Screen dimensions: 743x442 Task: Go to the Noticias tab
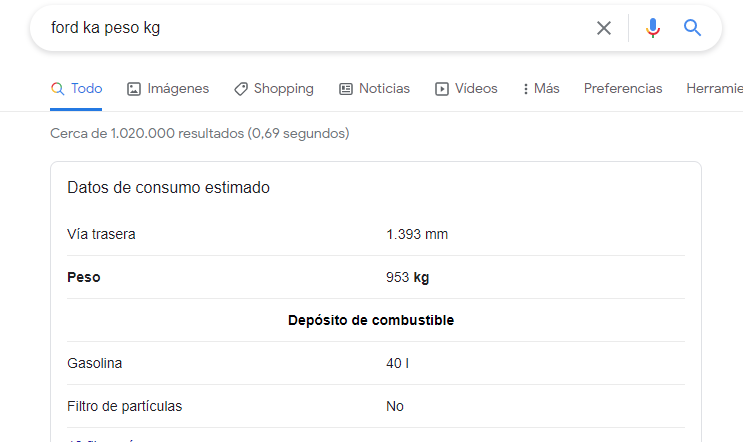tap(384, 88)
